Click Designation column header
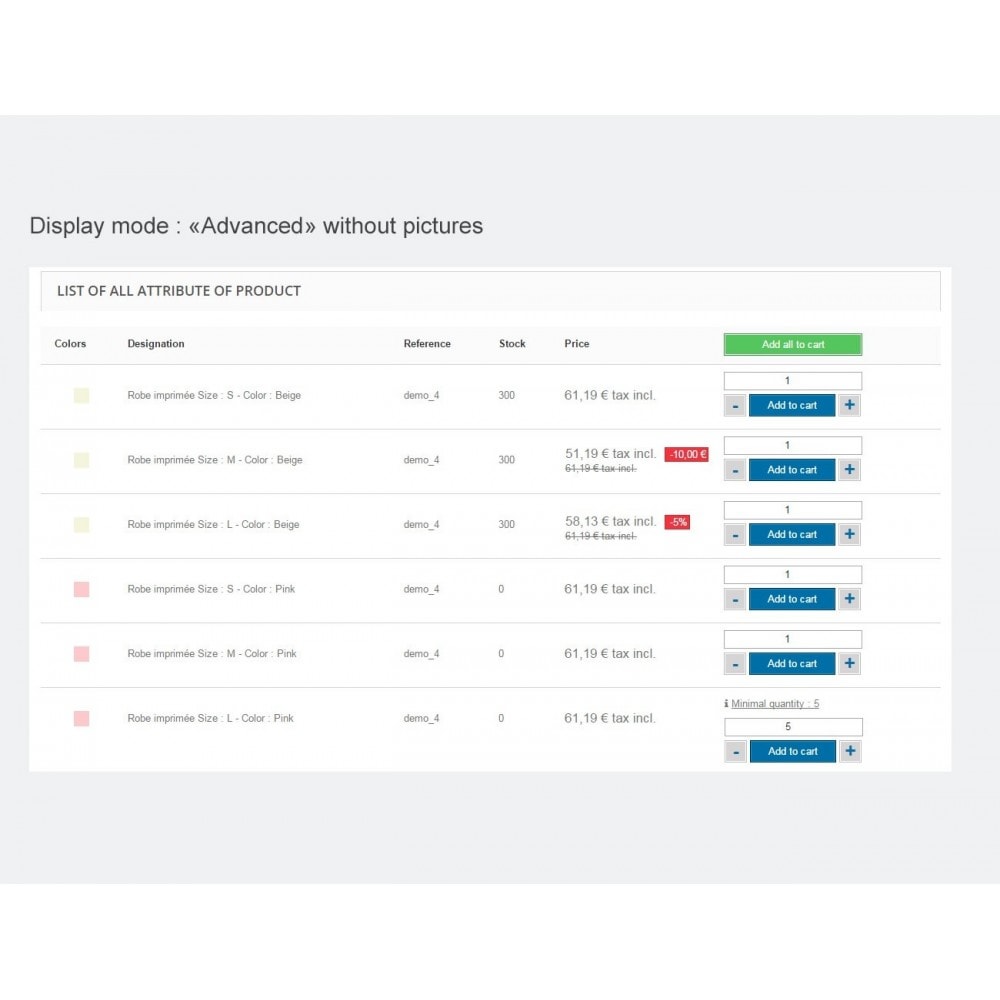Viewport: 1000px width, 1000px height. [156, 344]
